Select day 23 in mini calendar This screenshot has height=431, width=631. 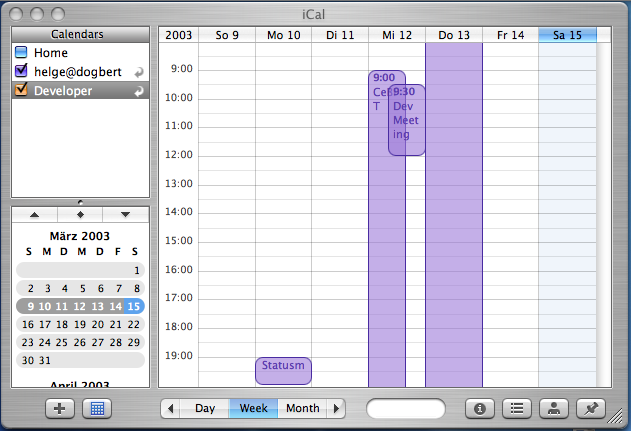tap(27, 342)
